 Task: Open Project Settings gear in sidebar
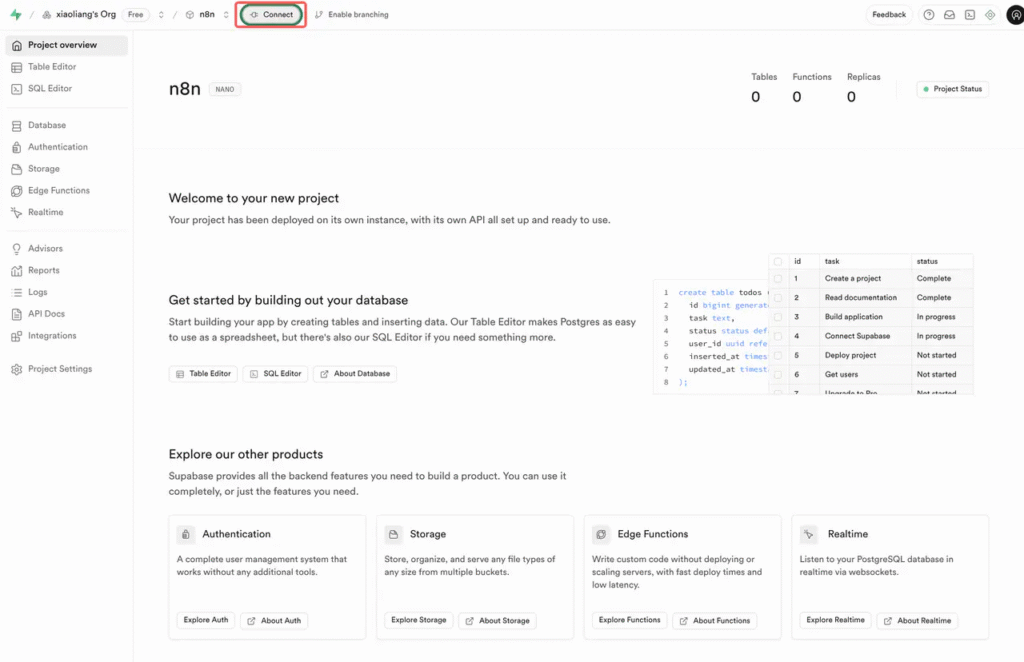coord(59,369)
